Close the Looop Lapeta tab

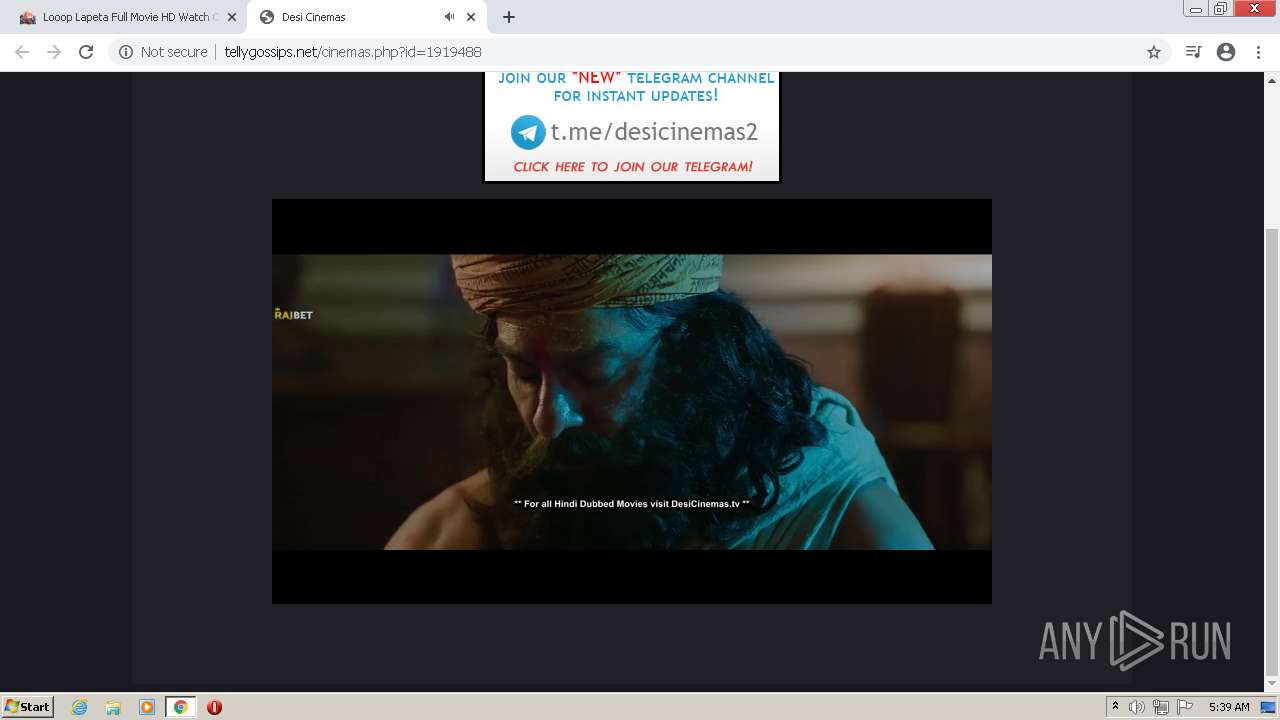pos(231,17)
